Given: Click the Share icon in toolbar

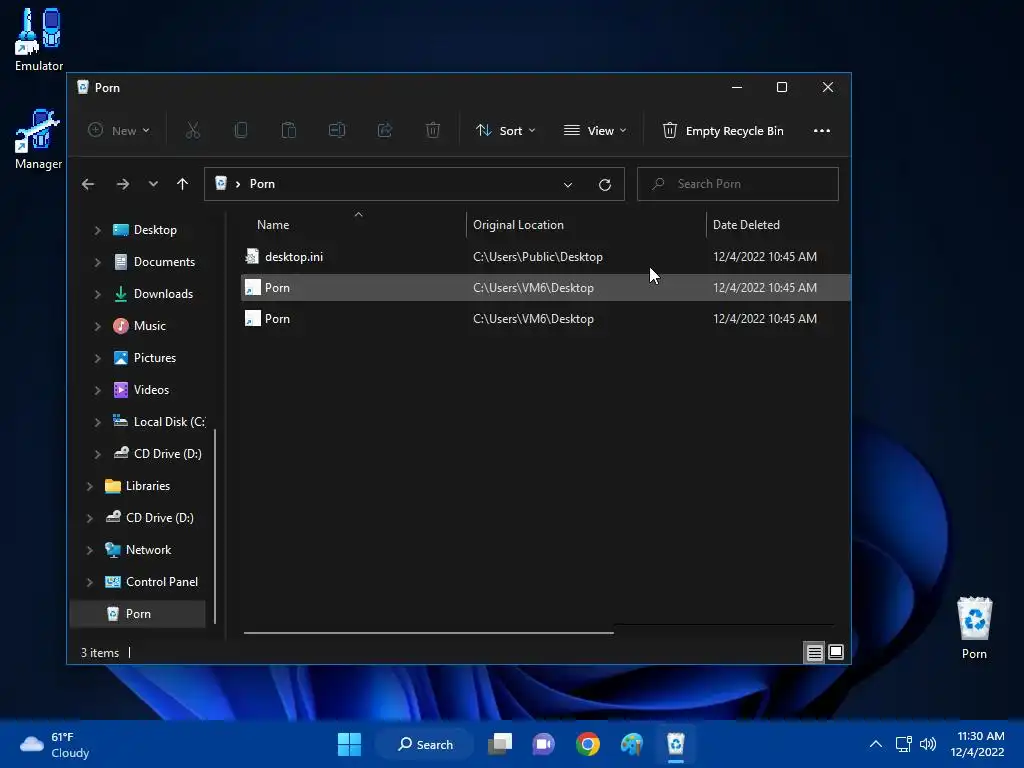Looking at the screenshot, I should tap(385, 131).
